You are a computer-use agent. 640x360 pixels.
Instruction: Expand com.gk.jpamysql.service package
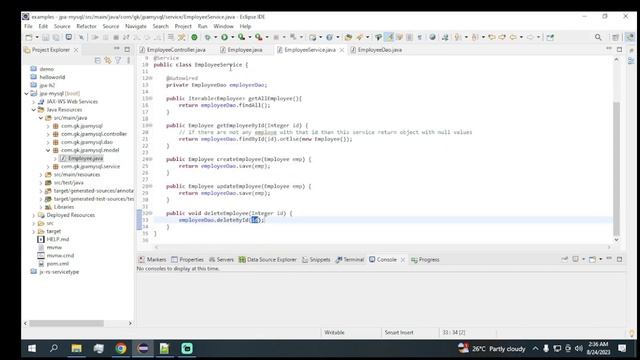(x=48, y=167)
